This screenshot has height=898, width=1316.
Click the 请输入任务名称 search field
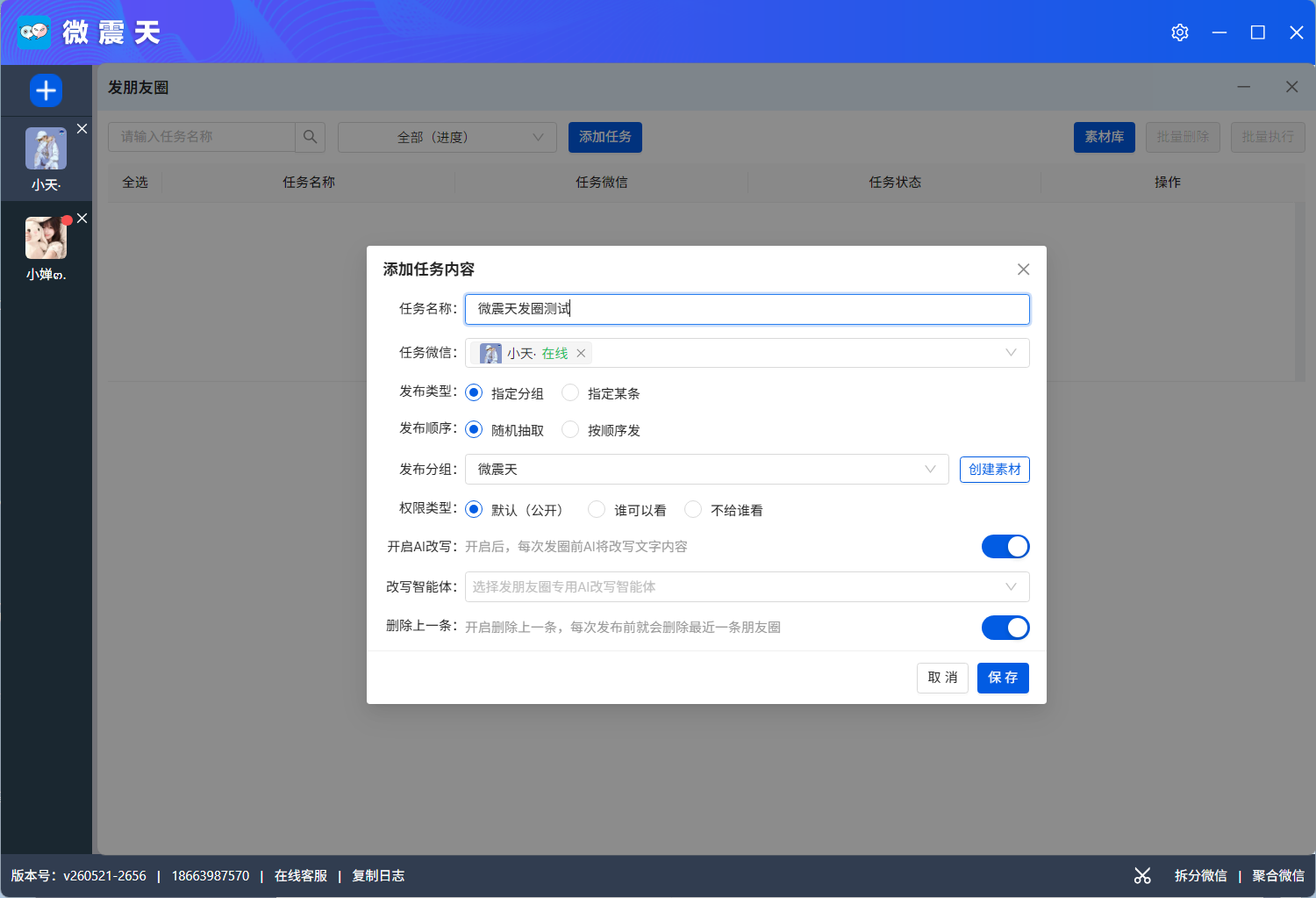[x=202, y=137]
